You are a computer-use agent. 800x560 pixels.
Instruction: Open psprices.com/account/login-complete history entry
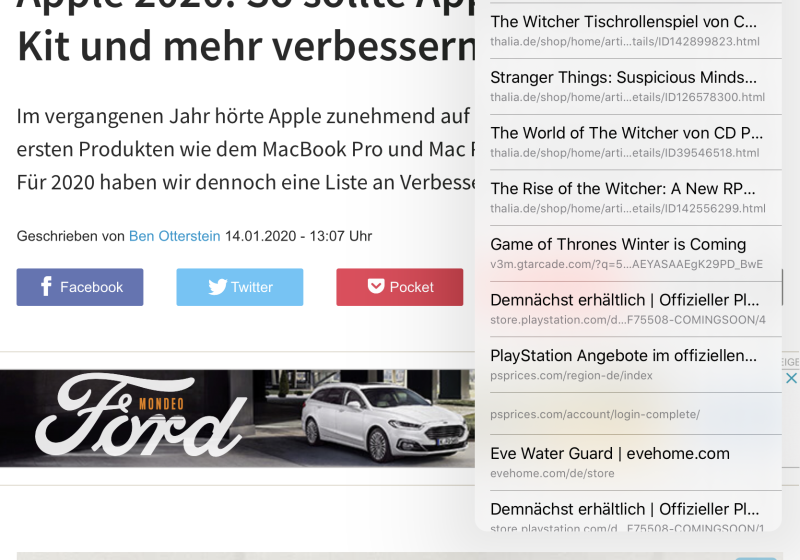coord(636,414)
